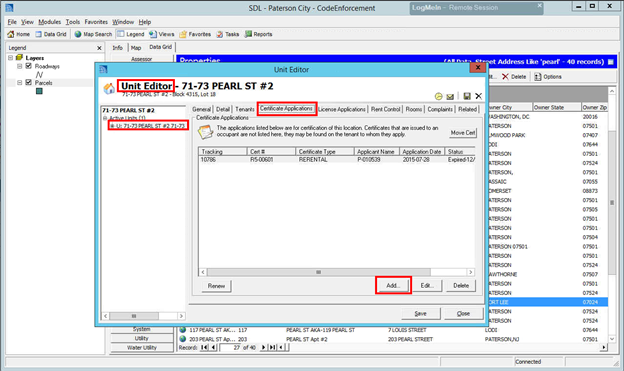Switch to the Complaints tab
This screenshot has height=371, width=624.
440,109
